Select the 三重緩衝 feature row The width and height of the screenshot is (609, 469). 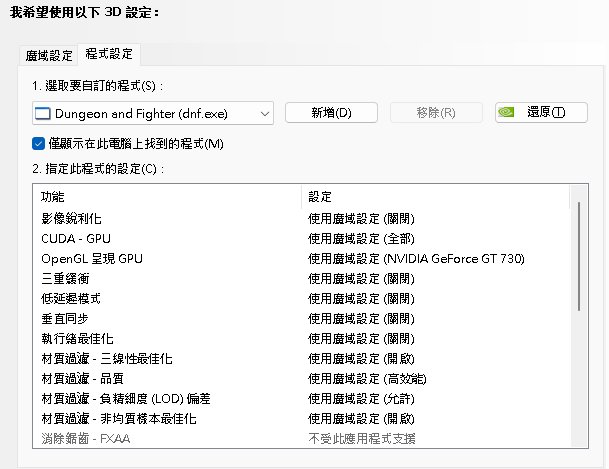(x=301, y=279)
